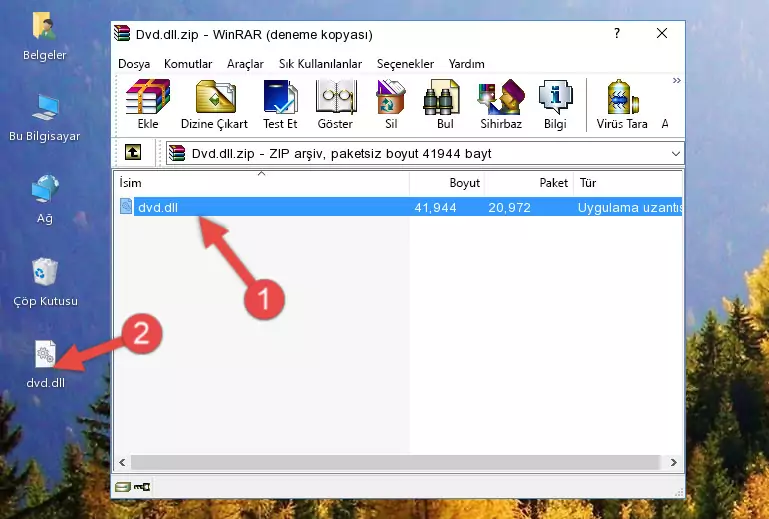Viewport: 769px width, 519px height.
Task: Select Bu Bilgisayar desktop icon
Action: pyautogui.click(x=45, y=118)
